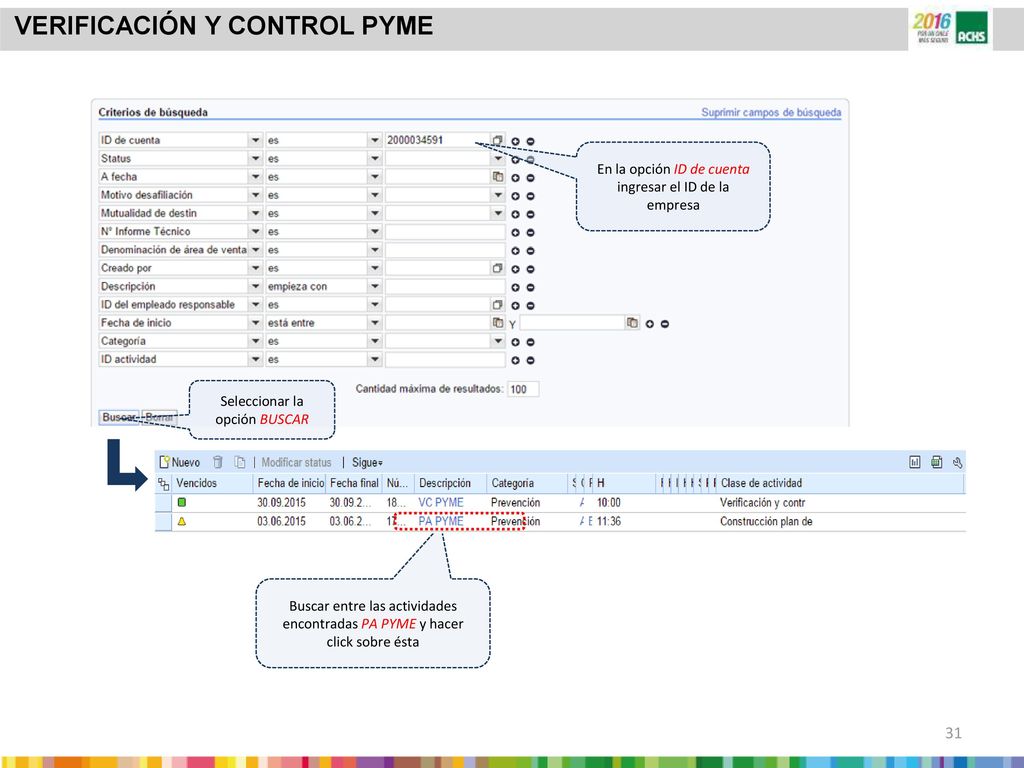Export results to spreadsheet icon
This screenshot has height=768, width=1024.
coord(936,462)
